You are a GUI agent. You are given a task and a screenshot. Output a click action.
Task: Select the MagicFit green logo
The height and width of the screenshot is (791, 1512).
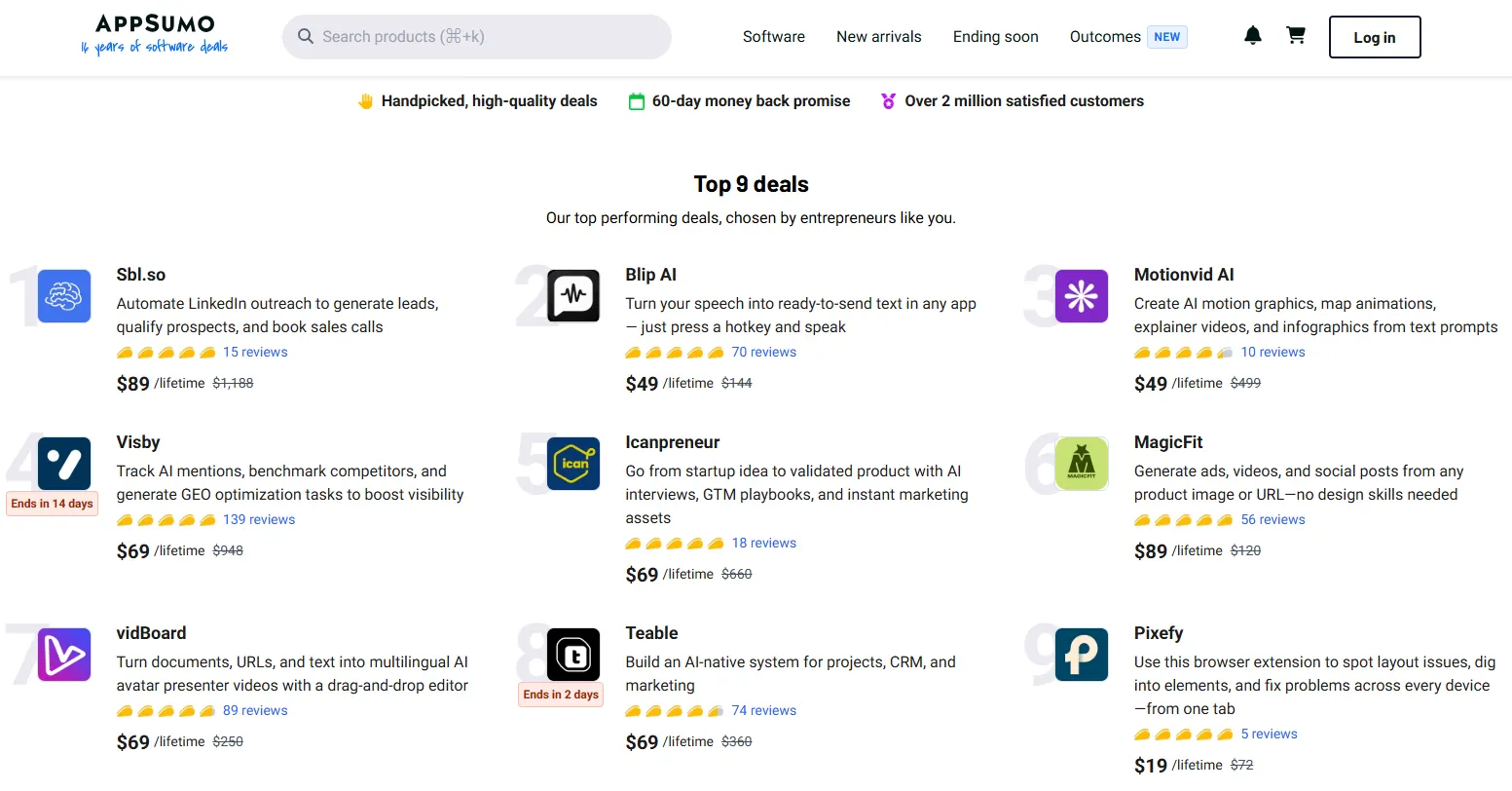(1081, 464)
